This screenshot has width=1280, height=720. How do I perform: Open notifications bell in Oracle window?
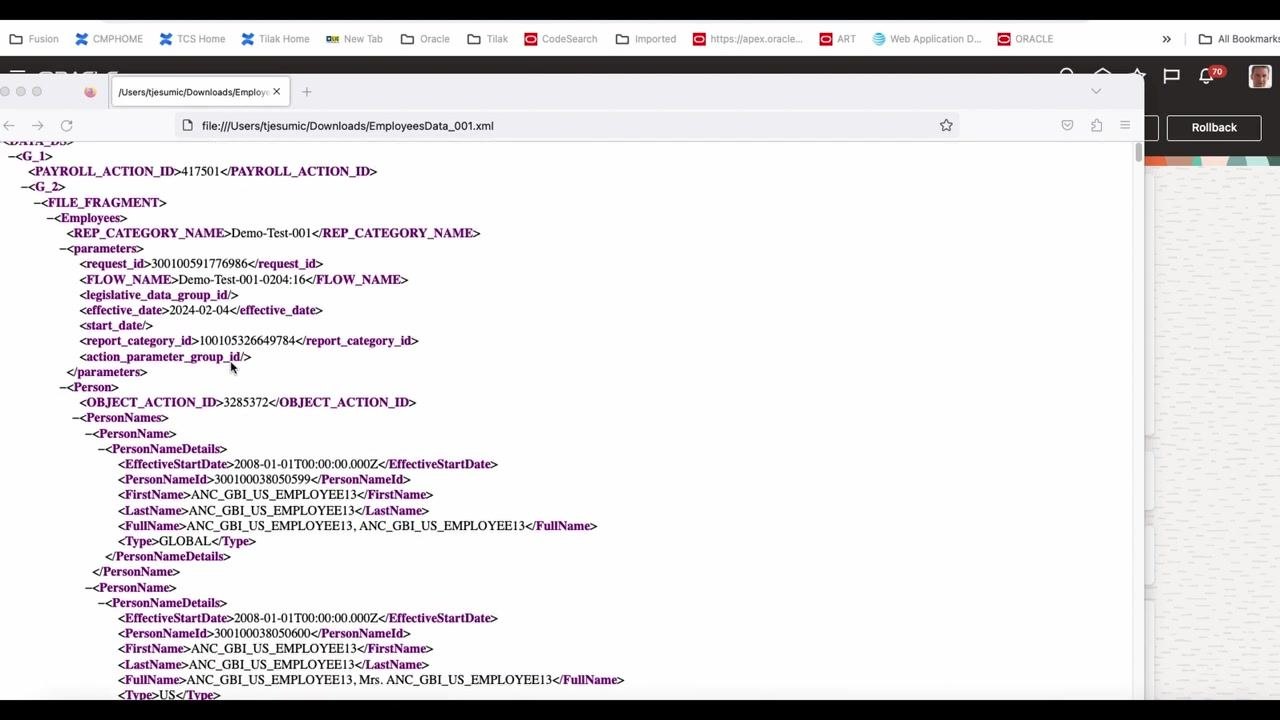1206,76
